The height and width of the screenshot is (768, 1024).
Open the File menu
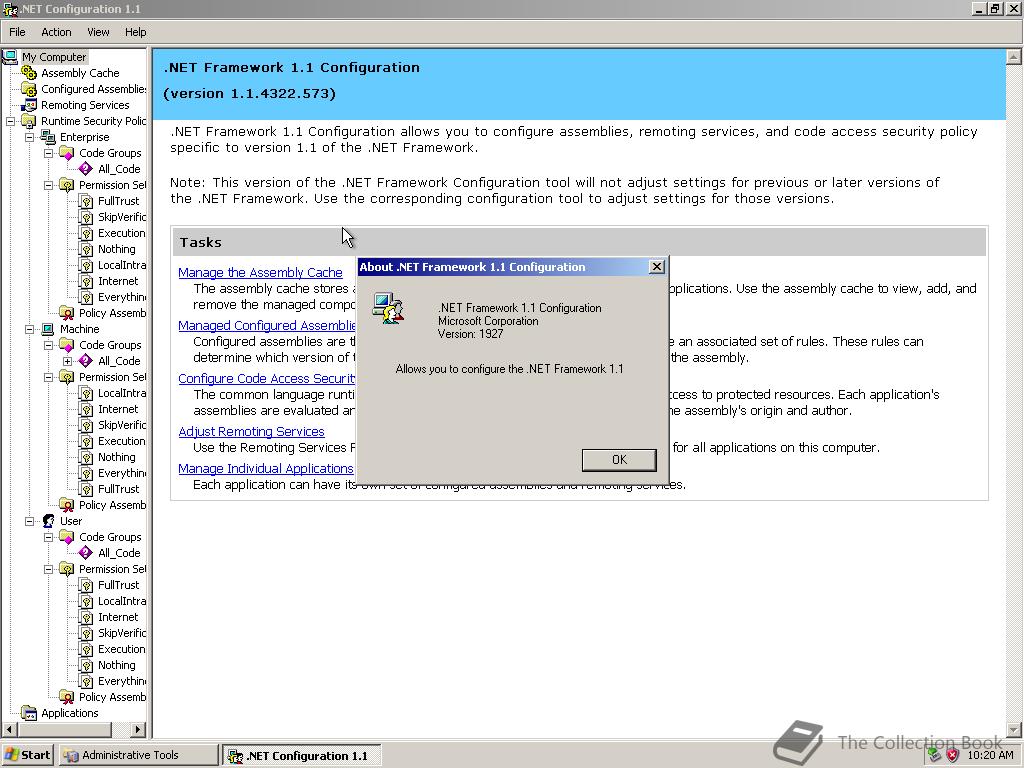click(x=17, y=32)
